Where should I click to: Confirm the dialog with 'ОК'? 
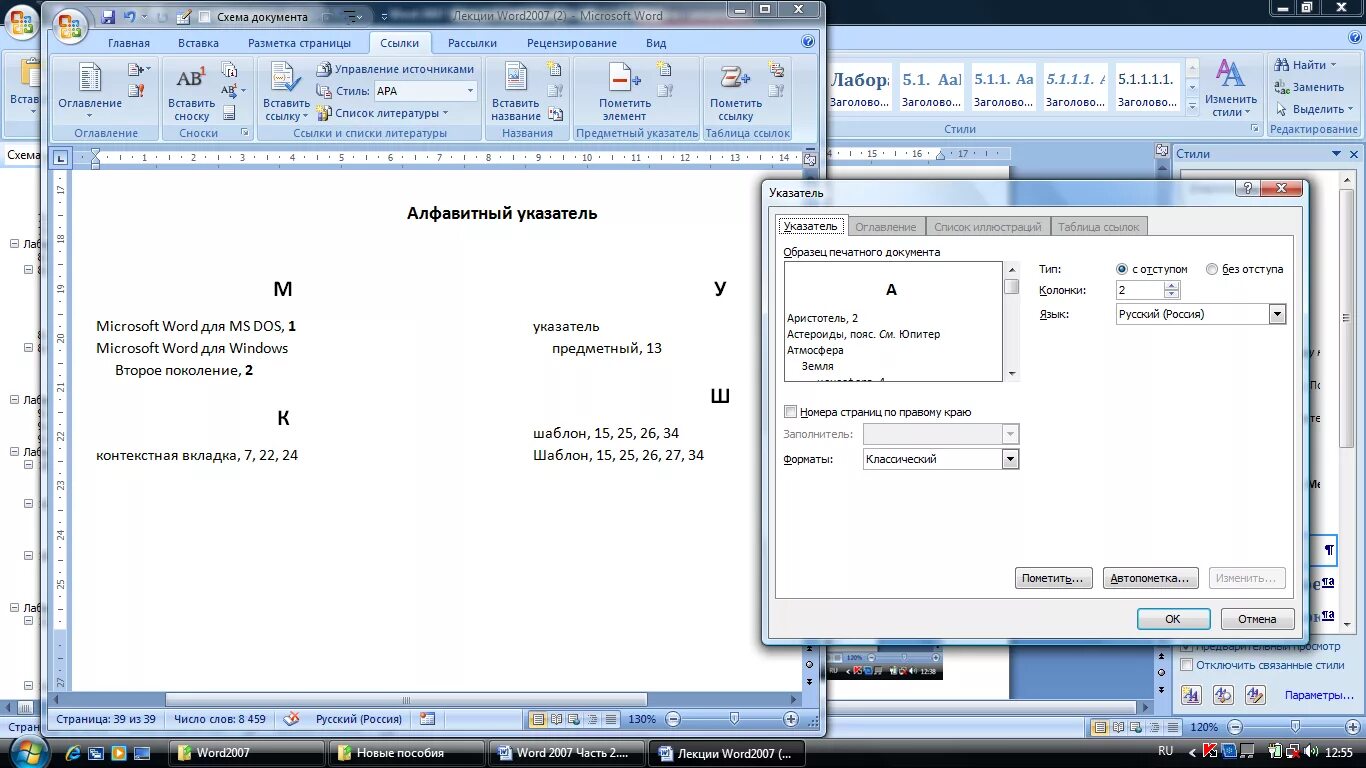coord(1173,619)
